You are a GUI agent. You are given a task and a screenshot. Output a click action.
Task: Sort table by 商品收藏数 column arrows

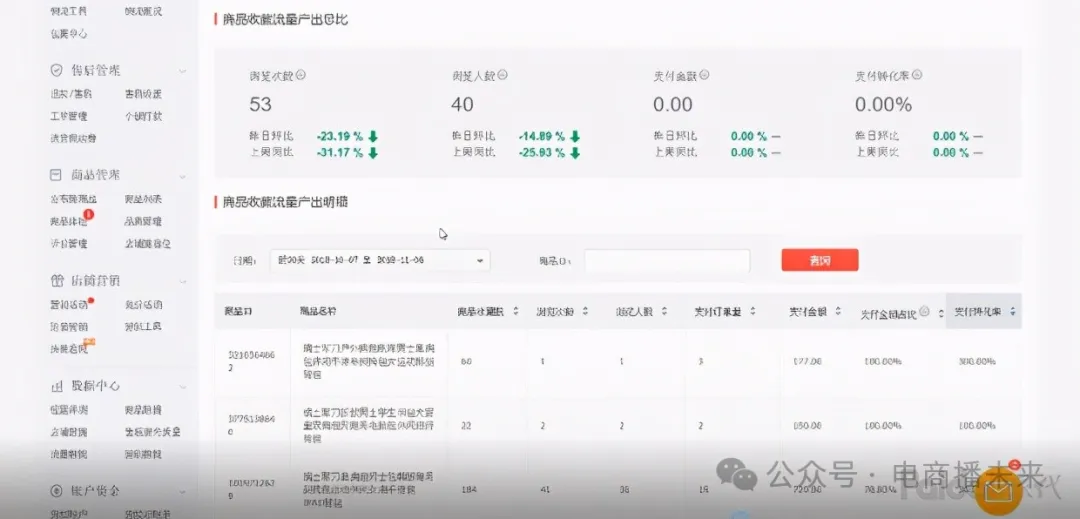tap(516, 312)
